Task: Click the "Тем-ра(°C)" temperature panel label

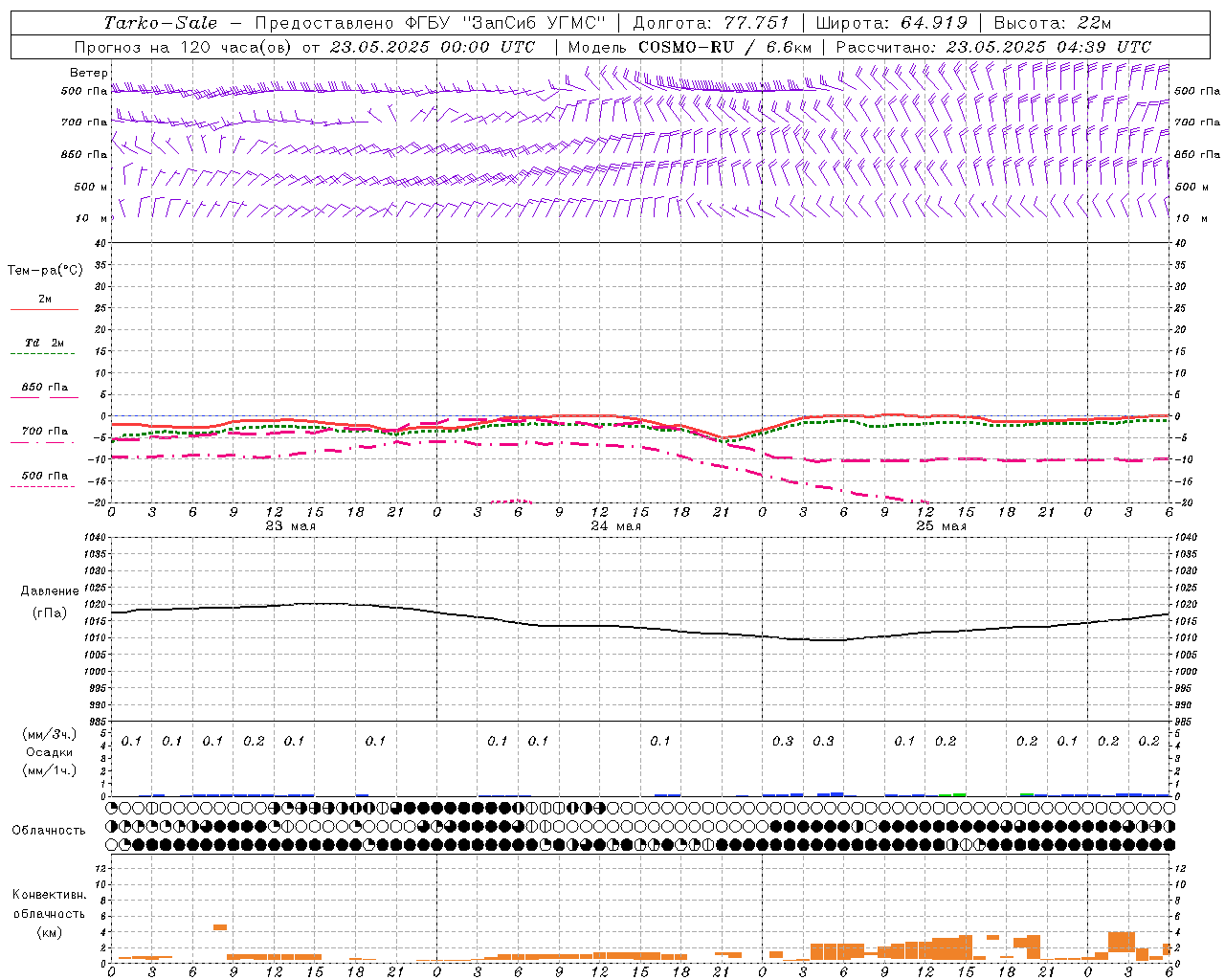Action: [46, 271]
